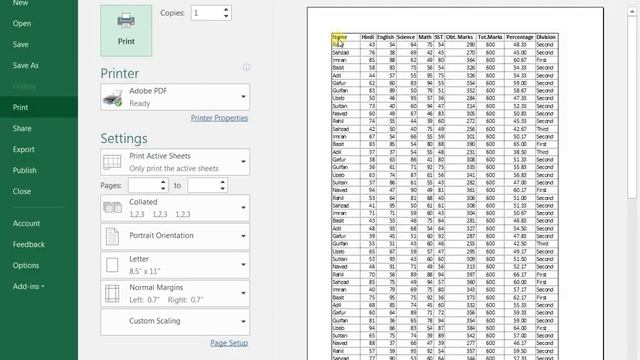This screenshot has height=360, width=640.
Task: Click the Hindi header in preview
Action: (367, 37)
